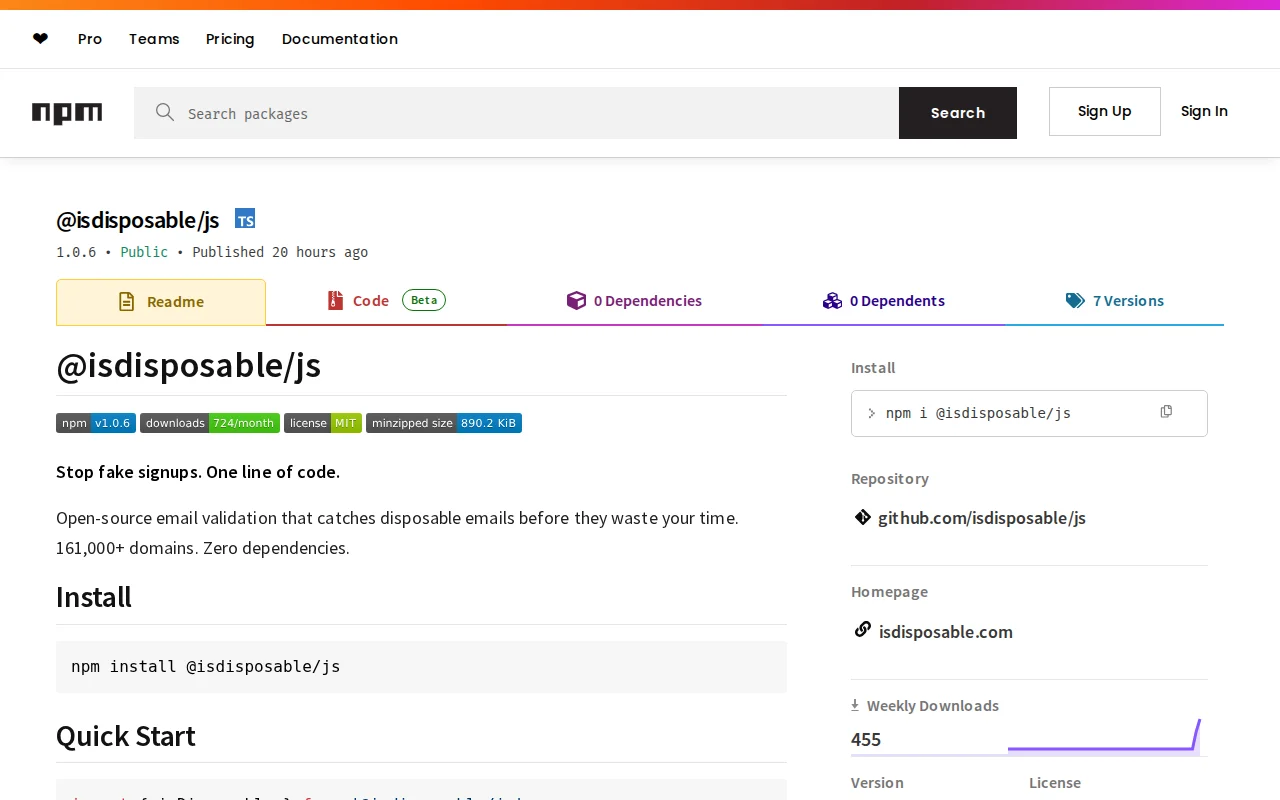Click the Versions tags icon

pos(1075,300)
